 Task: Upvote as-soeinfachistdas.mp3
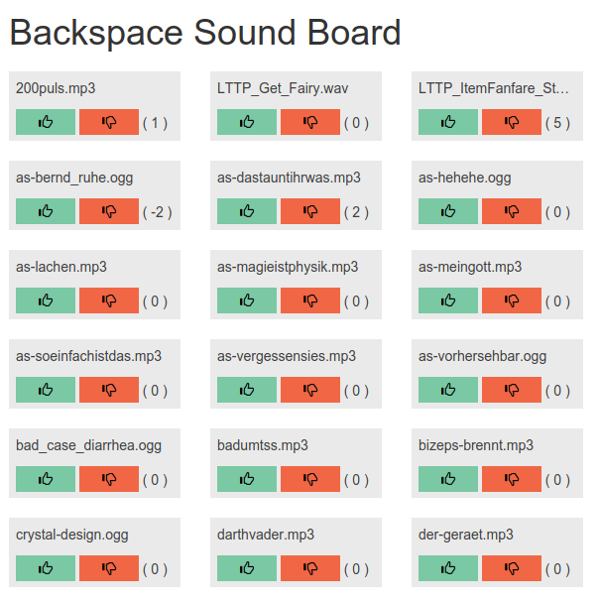pyautogui.click(x=46, y=389)
